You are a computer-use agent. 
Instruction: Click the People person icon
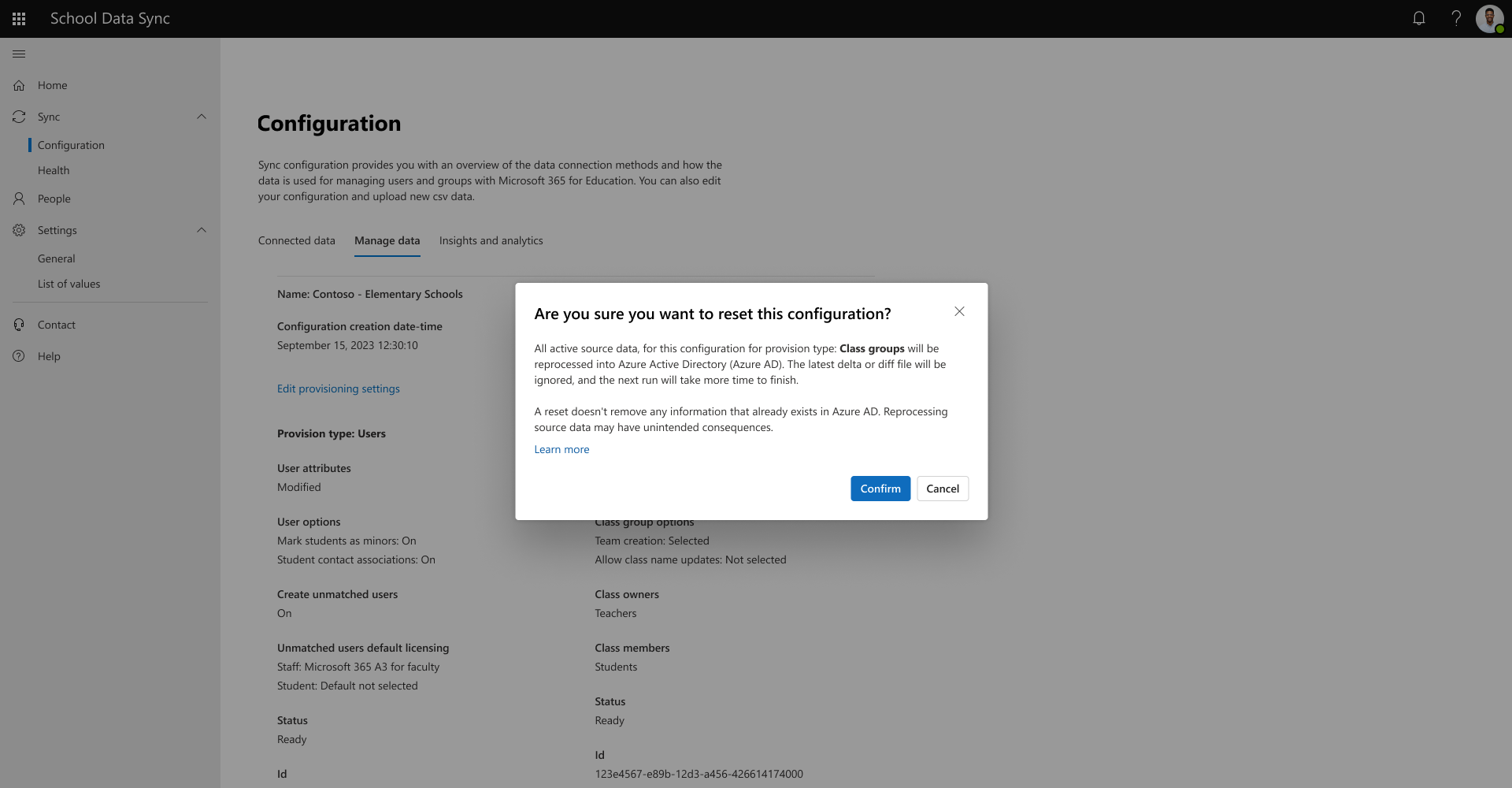tap(19, 199)
